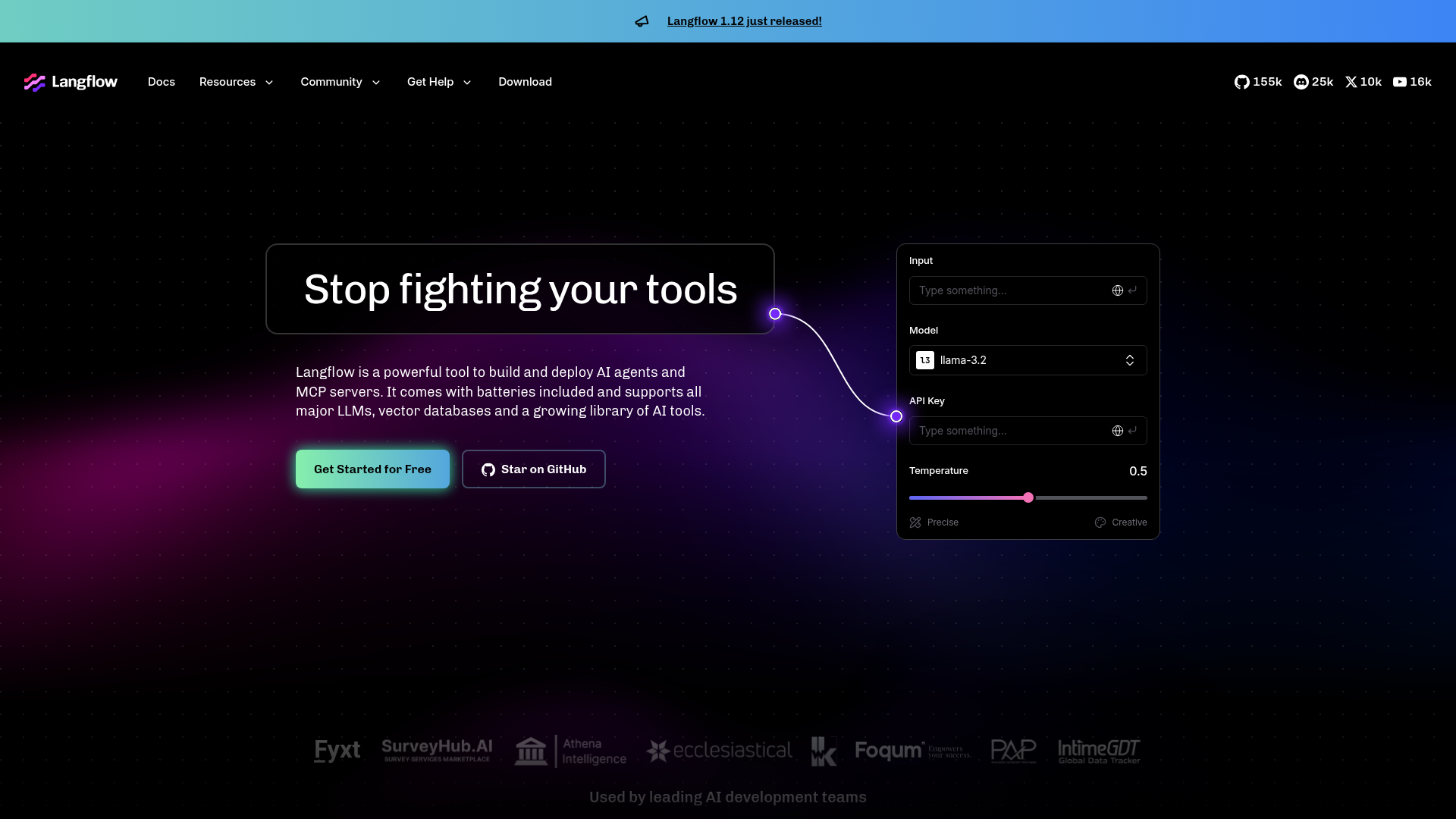1456x819 pixels.
Task: Click the ecclesiastical logo
Action: [x=719, y=751]
